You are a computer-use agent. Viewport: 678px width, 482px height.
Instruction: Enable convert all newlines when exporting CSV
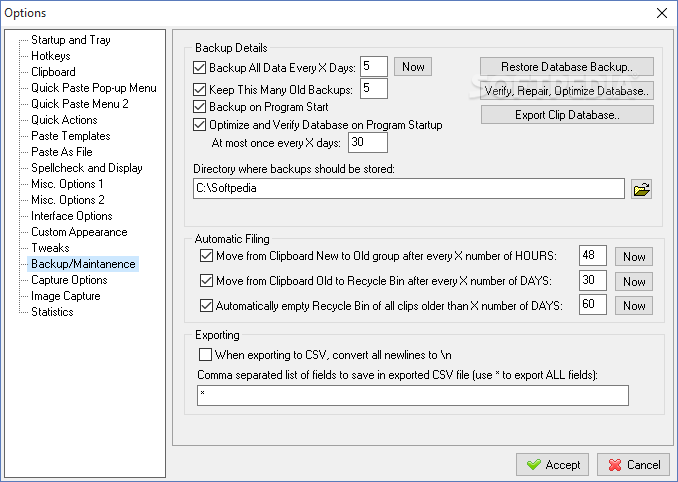click(x=206, y=354)
